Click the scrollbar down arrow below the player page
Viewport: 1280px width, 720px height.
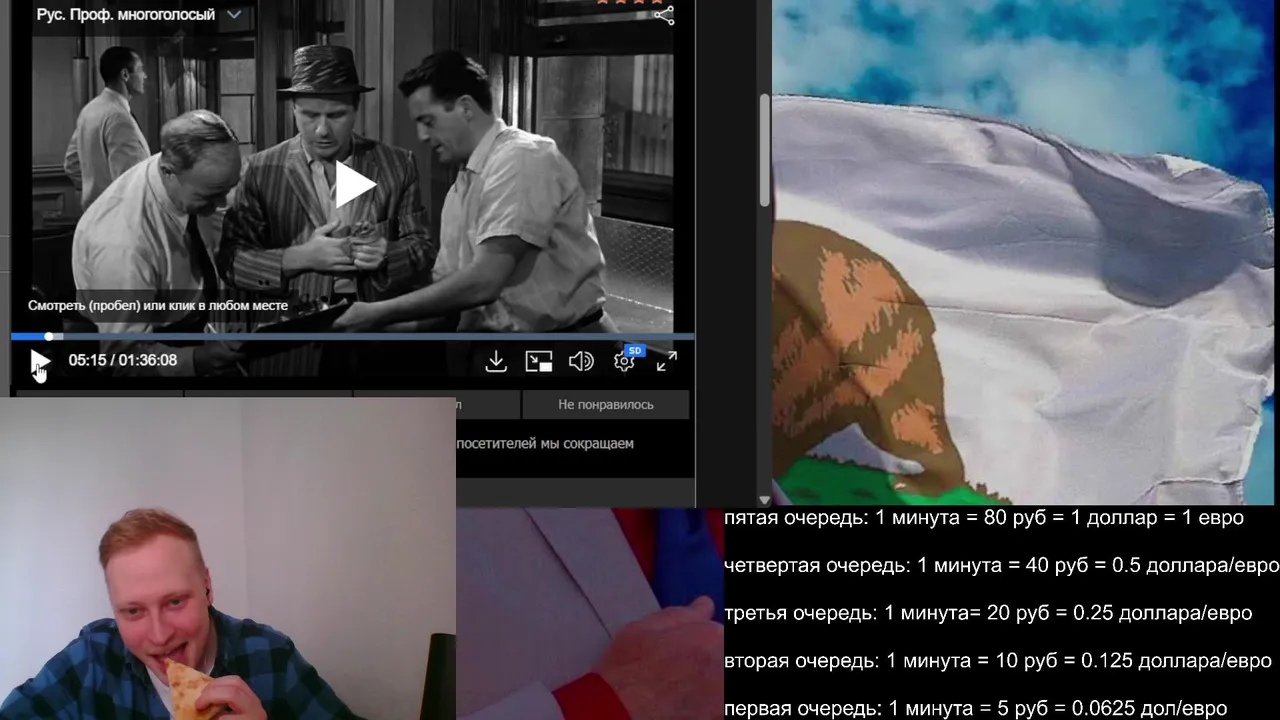pos(765,499)
